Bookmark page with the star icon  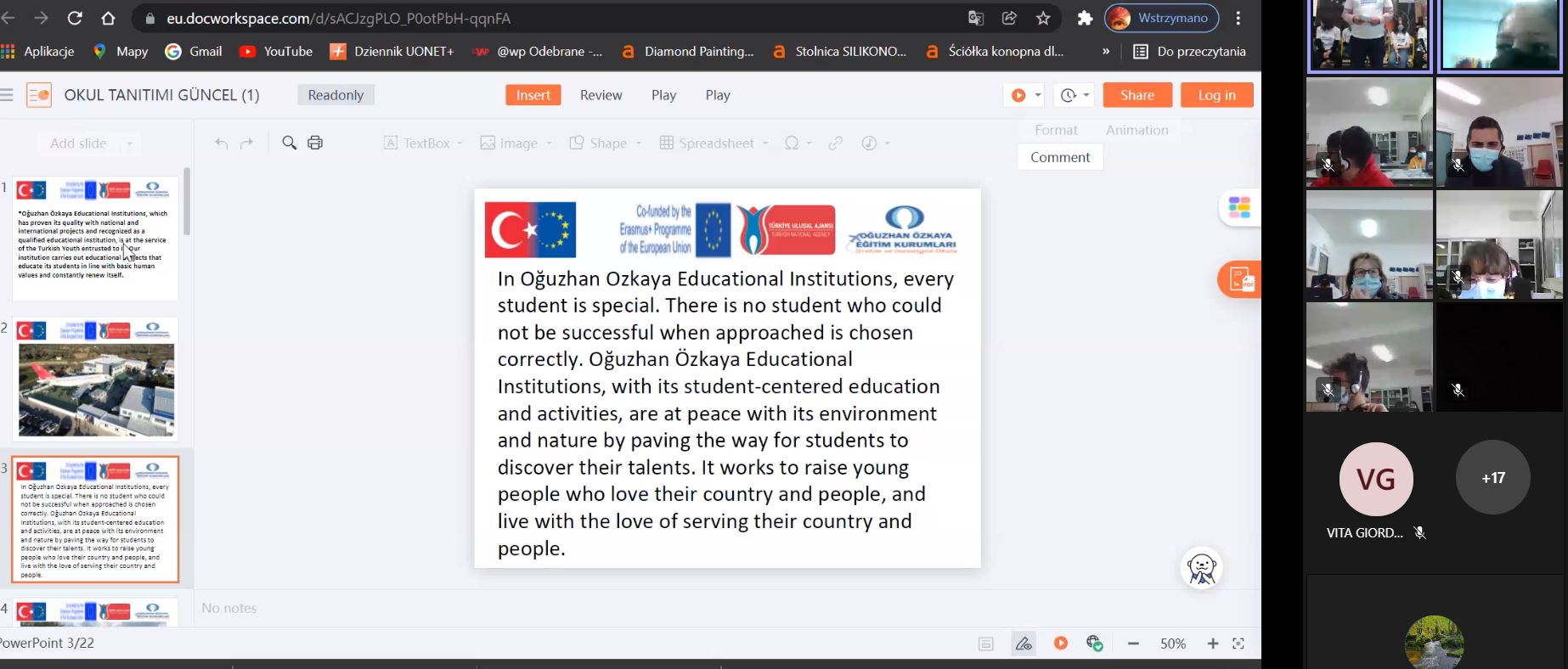click(x=1043, y=18)
